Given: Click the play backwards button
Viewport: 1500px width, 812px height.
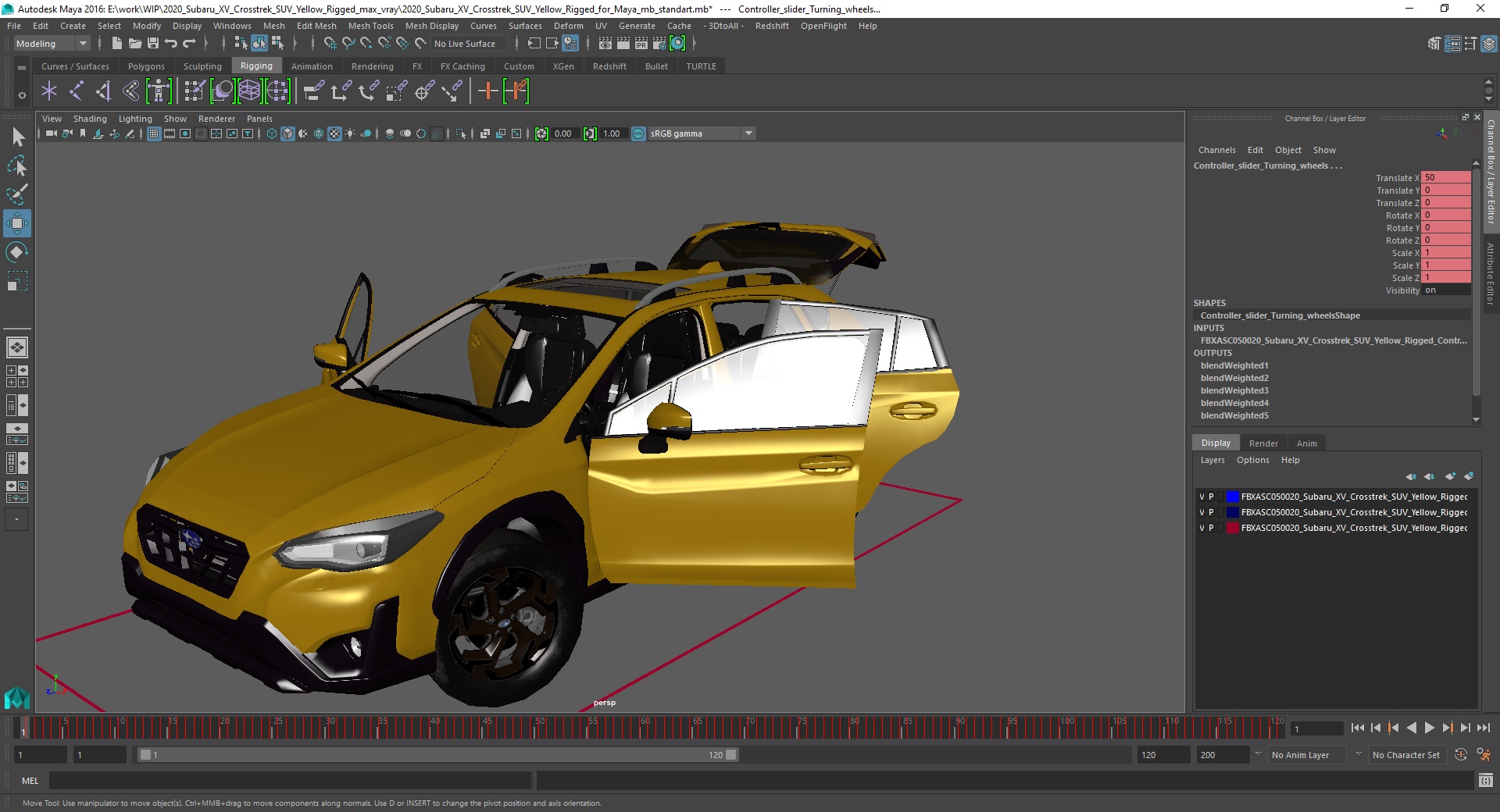Looking at the screenshot, I should click(x=1411, y=728).
